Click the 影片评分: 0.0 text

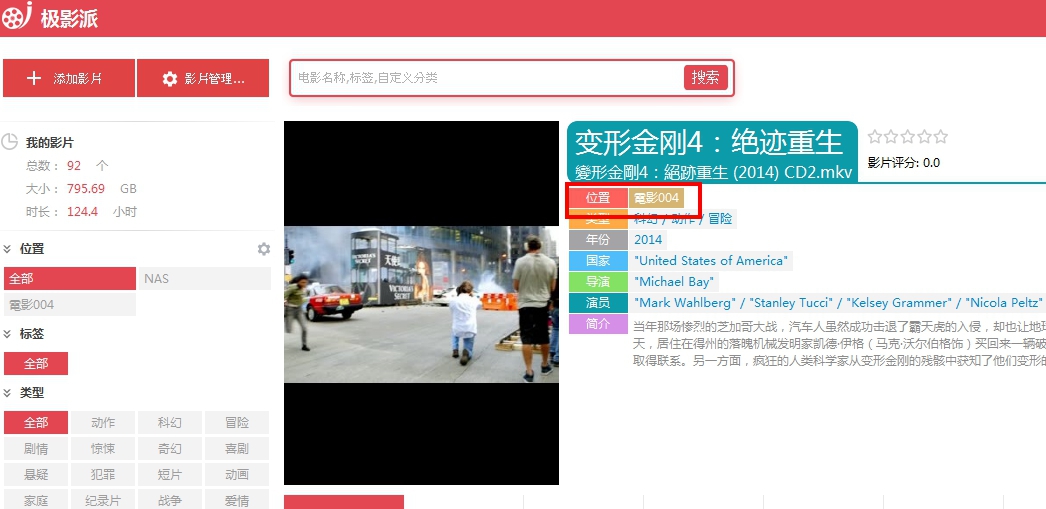point(903,162)
